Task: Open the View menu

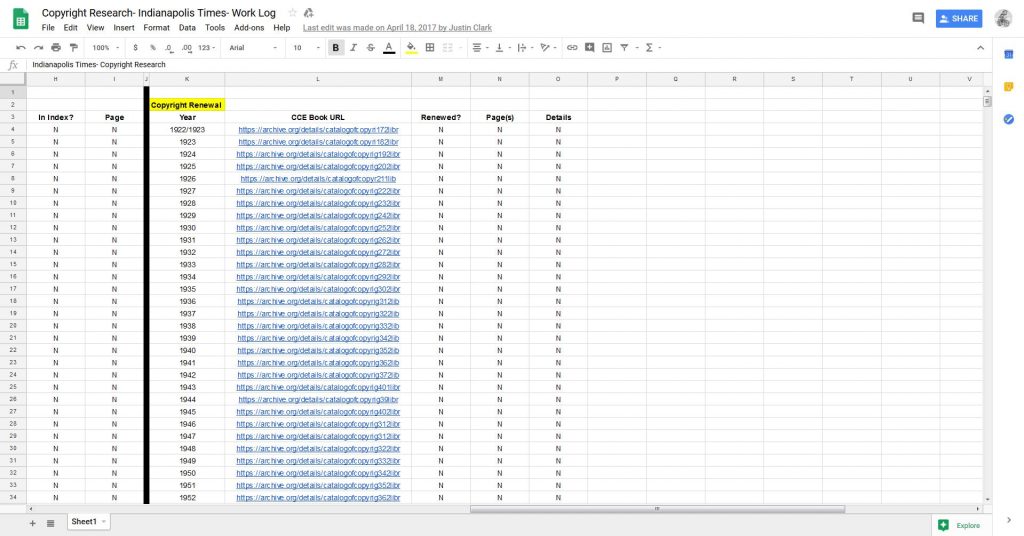Action: point(95,27)
